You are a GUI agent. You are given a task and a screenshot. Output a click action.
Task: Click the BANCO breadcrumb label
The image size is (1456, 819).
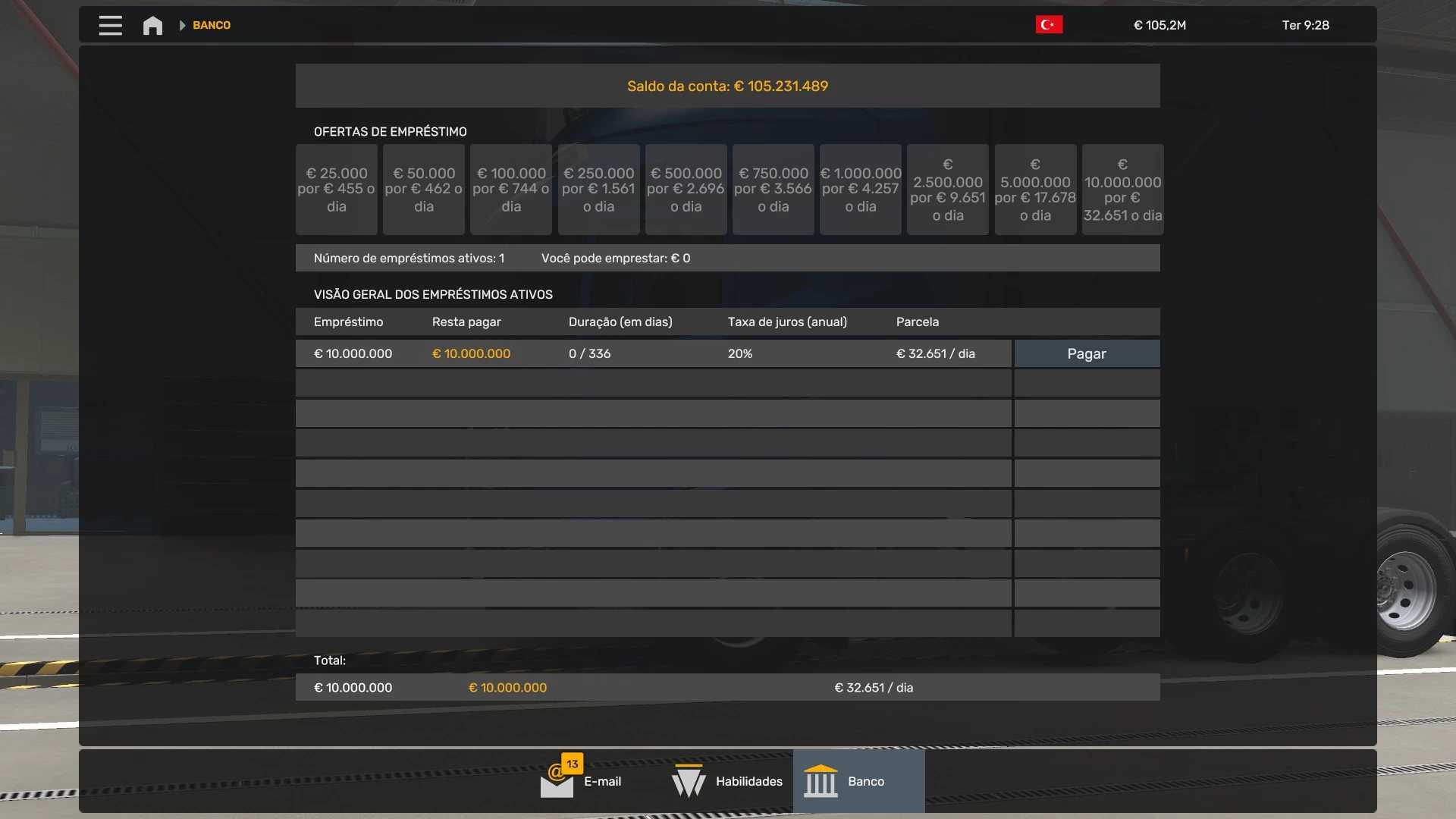point(212,25)
